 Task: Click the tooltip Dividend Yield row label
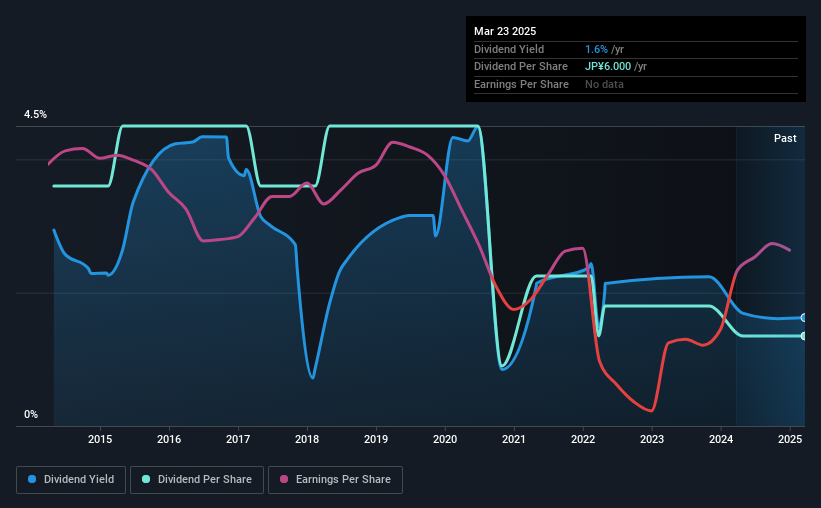509,49
